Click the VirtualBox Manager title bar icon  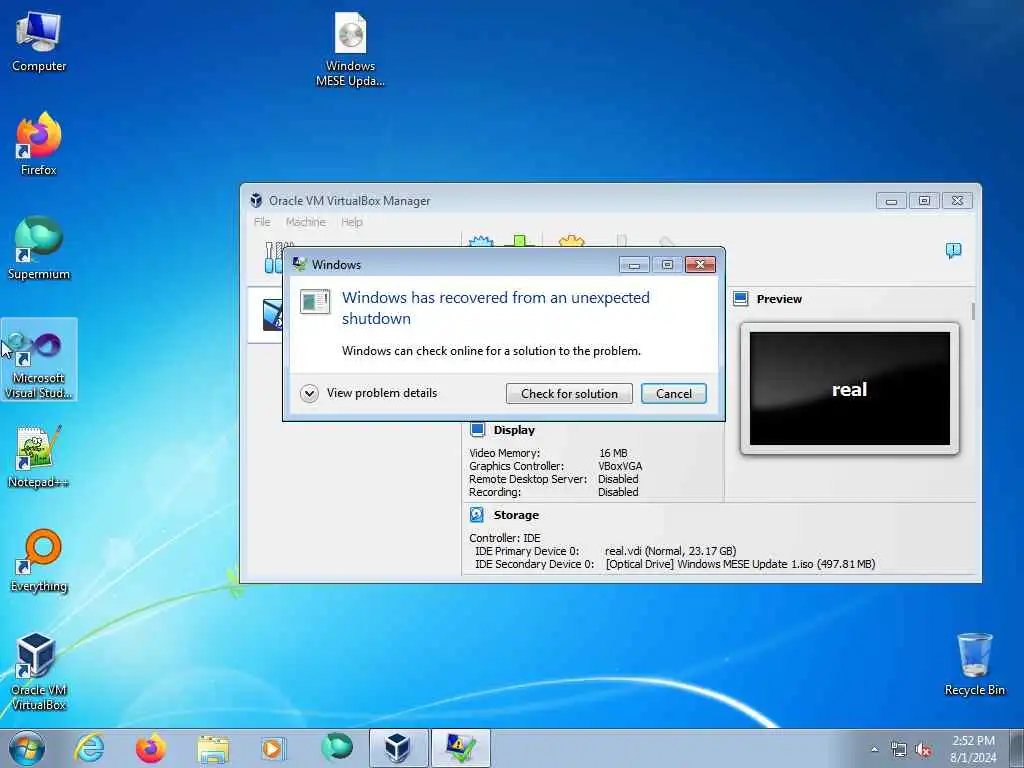[x=257, y=200]
